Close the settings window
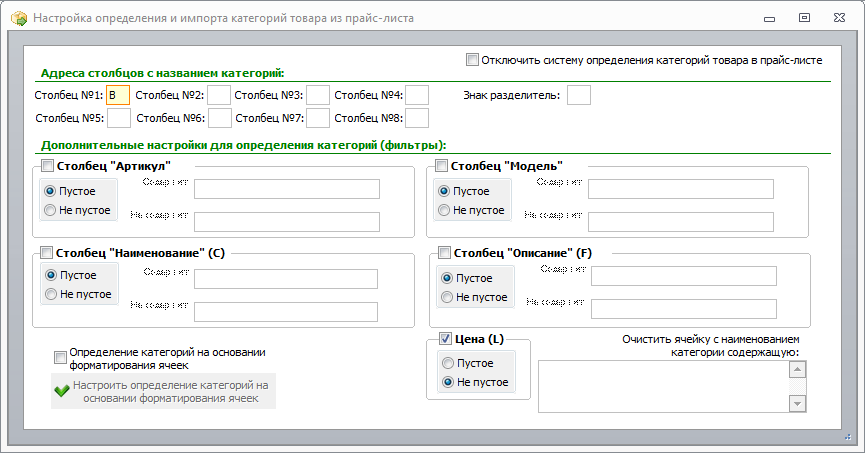 pyautogui.click(x=839, y=18)
